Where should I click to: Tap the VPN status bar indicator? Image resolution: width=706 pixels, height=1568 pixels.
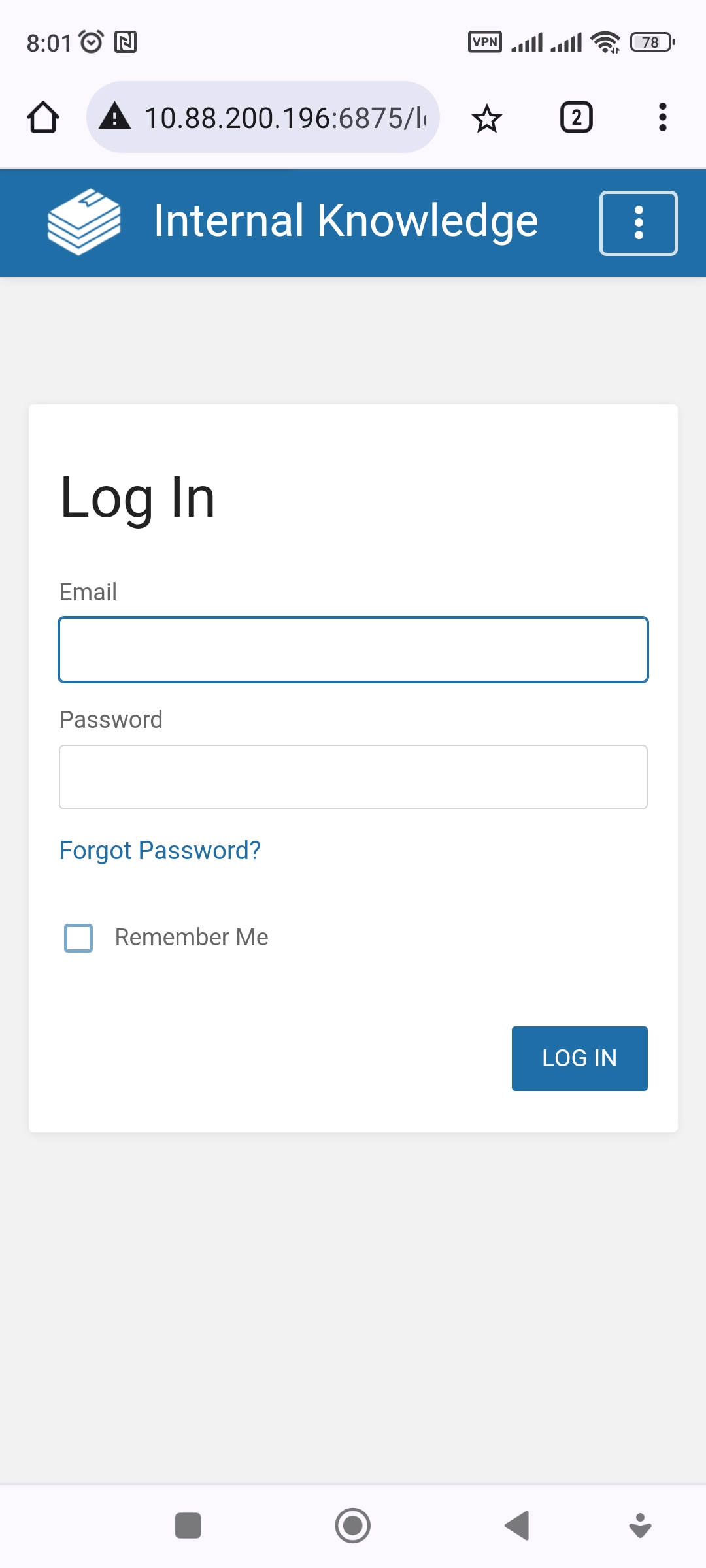click(485, 42)
